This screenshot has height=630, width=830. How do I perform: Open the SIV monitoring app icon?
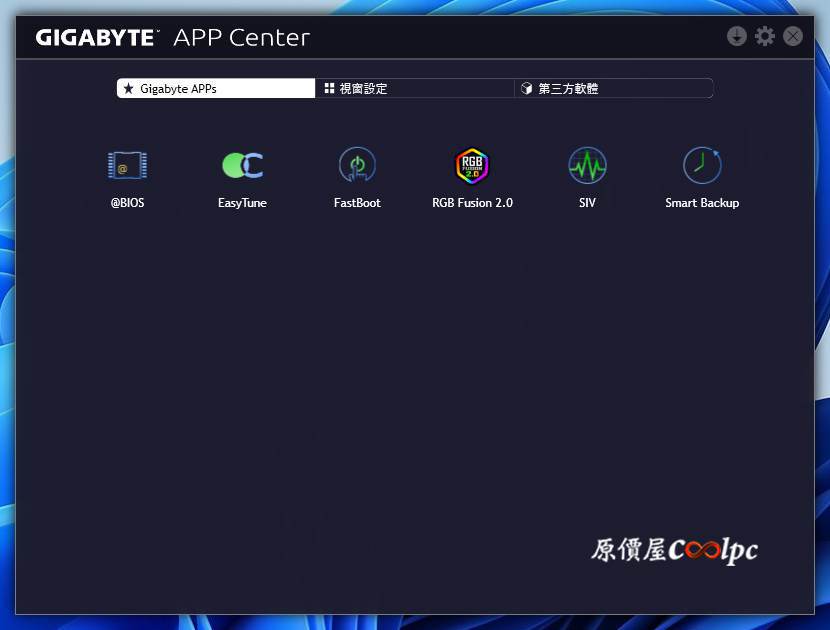point(587,165)
